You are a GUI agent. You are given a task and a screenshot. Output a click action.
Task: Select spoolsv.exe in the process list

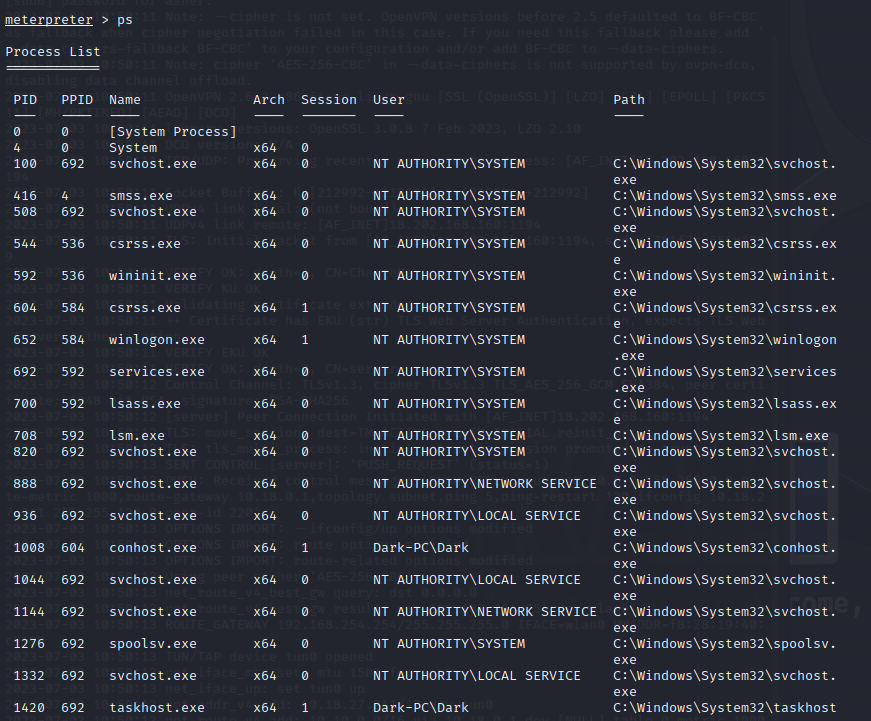(x=153, y=644)
